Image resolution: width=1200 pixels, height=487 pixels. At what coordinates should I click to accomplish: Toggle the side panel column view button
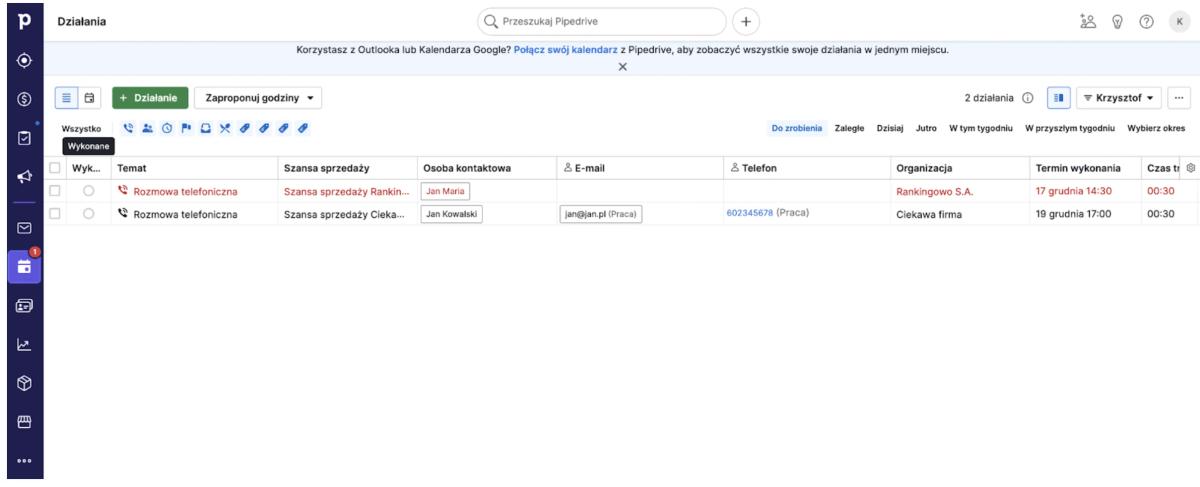click(x=1058, y=98)
